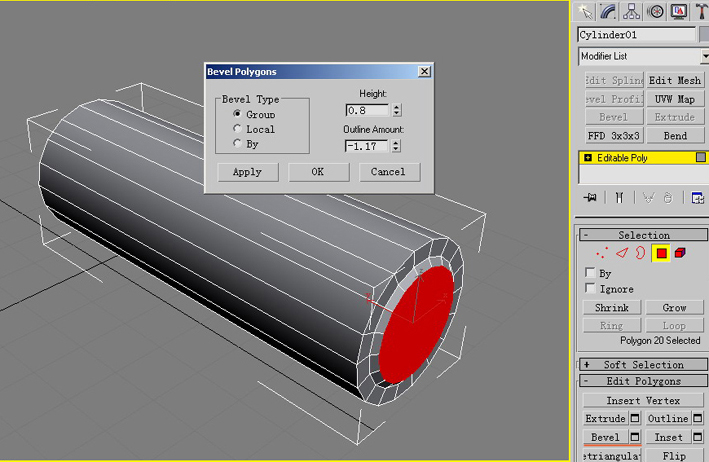Click the Inset button

(x=668, y=437)
